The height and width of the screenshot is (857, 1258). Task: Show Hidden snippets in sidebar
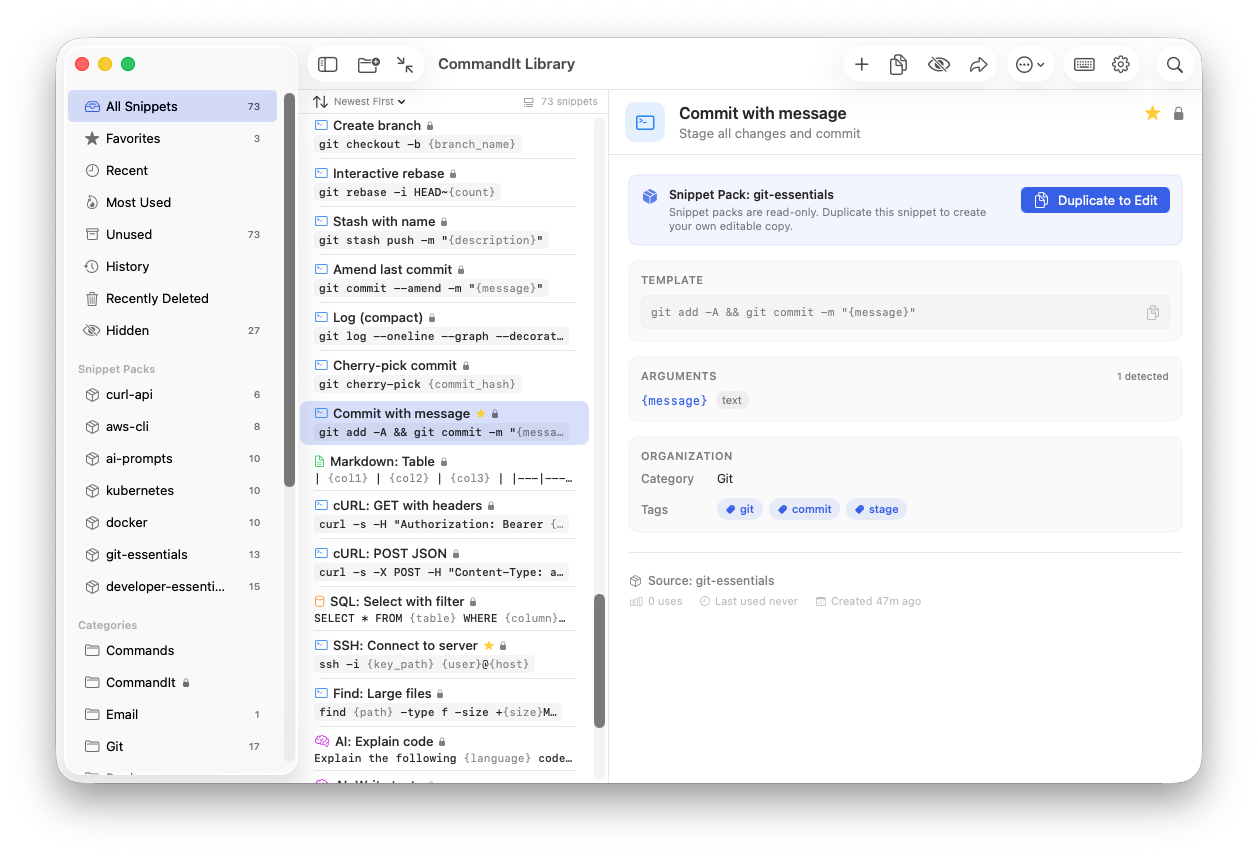click(x=127, y=331)
